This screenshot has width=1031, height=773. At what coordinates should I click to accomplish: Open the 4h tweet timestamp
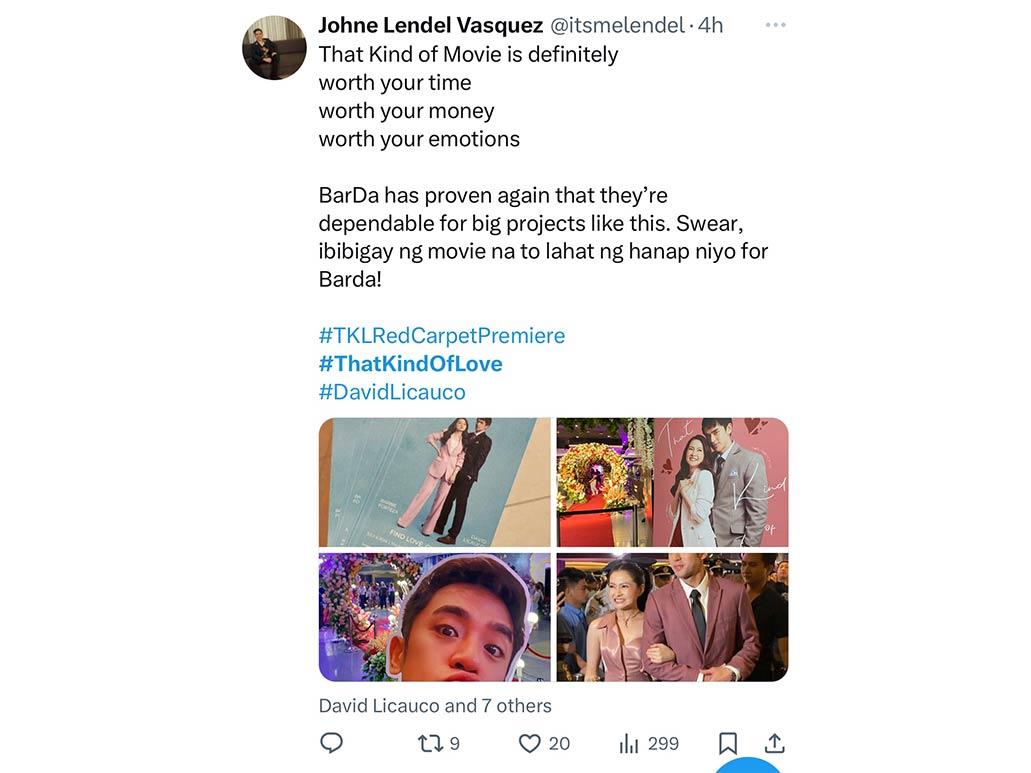point(710,25)
